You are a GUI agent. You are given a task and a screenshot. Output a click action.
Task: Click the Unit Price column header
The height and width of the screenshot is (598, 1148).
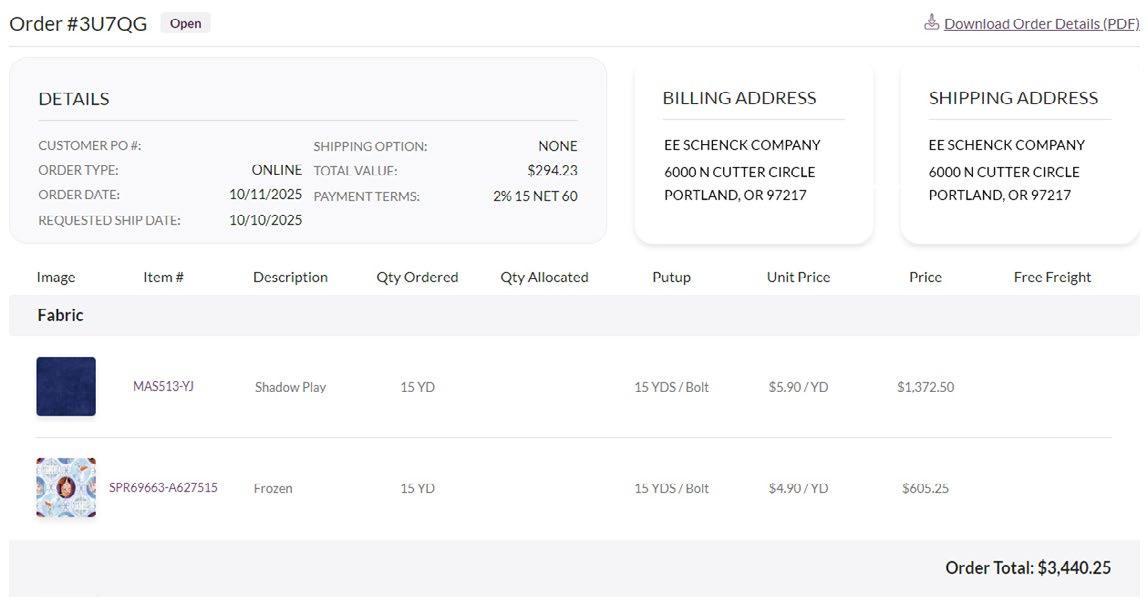tap(798, 277)
